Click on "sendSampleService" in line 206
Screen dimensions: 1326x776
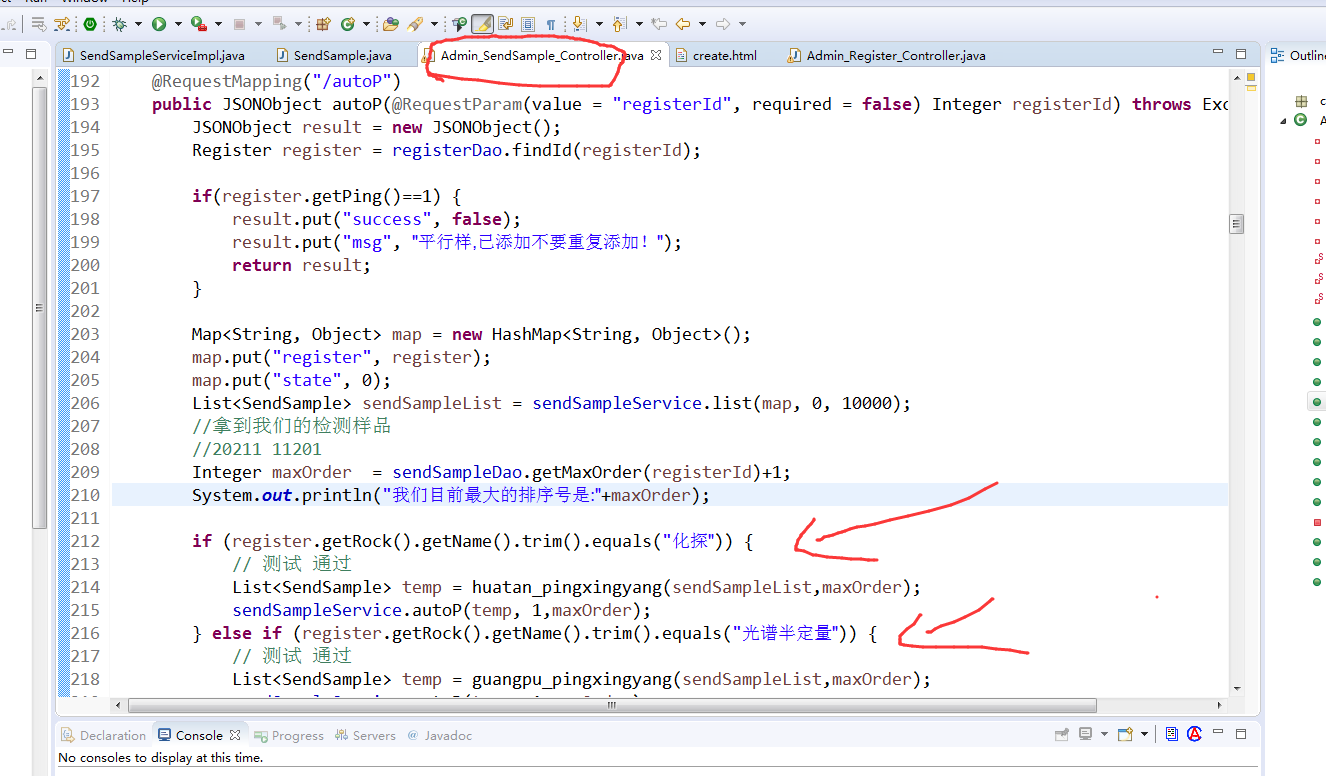coord(617,403)
